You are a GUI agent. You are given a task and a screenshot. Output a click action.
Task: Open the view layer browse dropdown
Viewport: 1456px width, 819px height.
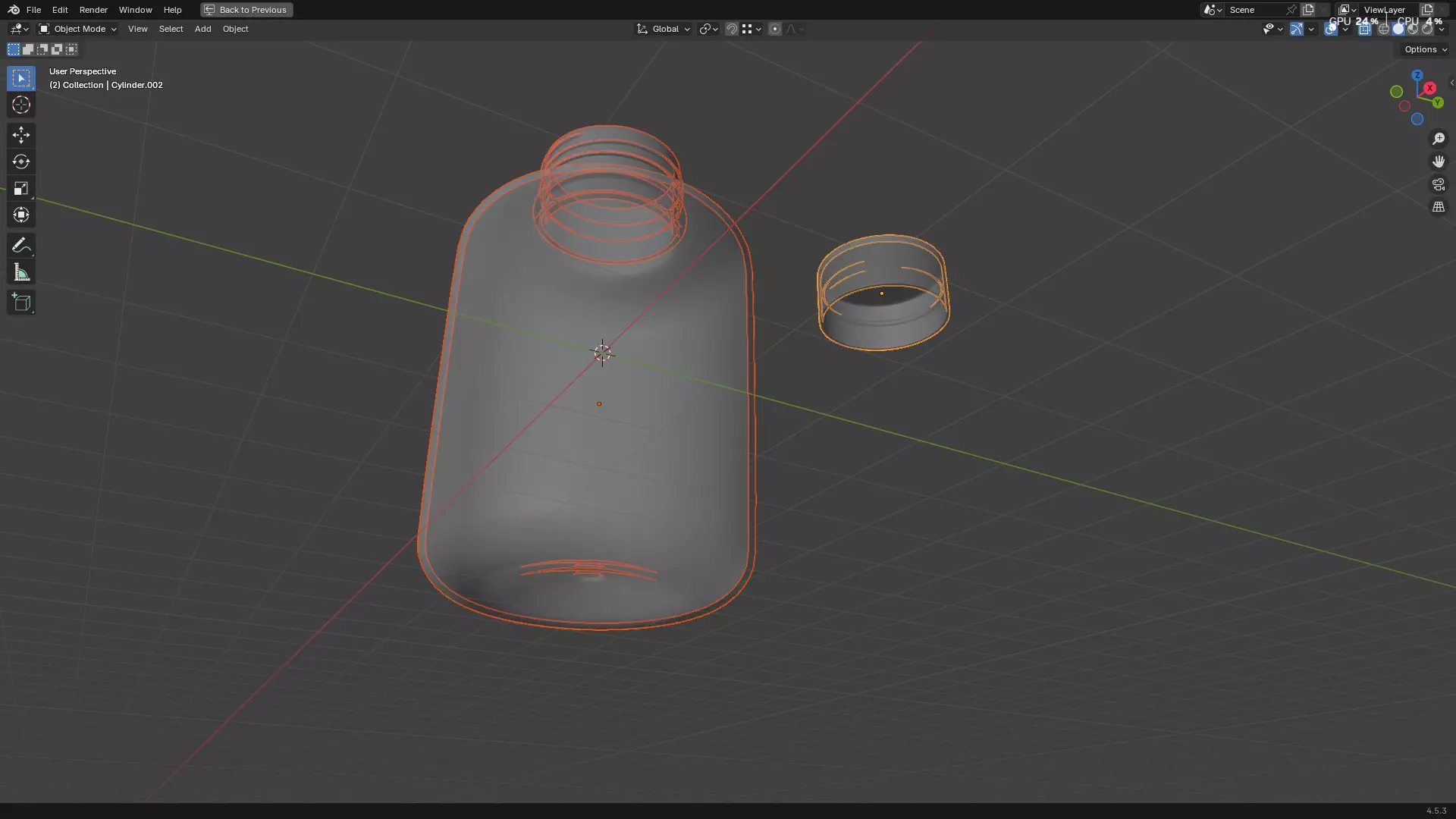tap(1348, 10)
